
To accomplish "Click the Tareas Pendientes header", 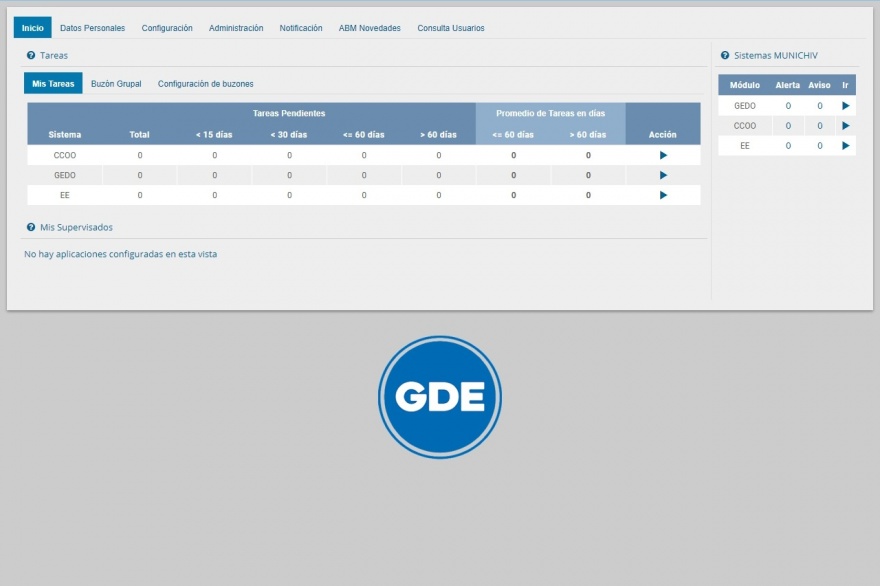I will (288, 113).
